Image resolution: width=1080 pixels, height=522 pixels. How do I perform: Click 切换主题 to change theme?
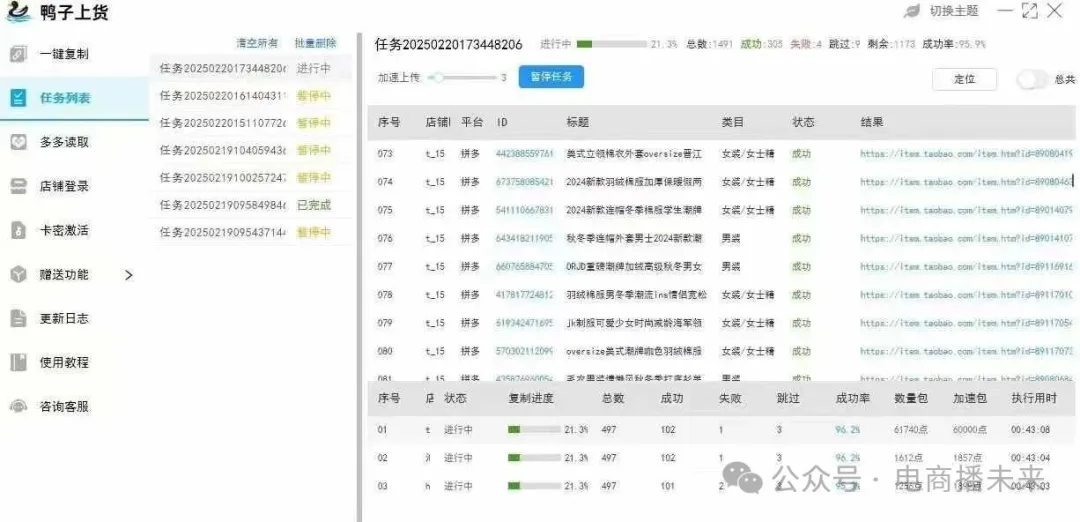coord(953,11)
